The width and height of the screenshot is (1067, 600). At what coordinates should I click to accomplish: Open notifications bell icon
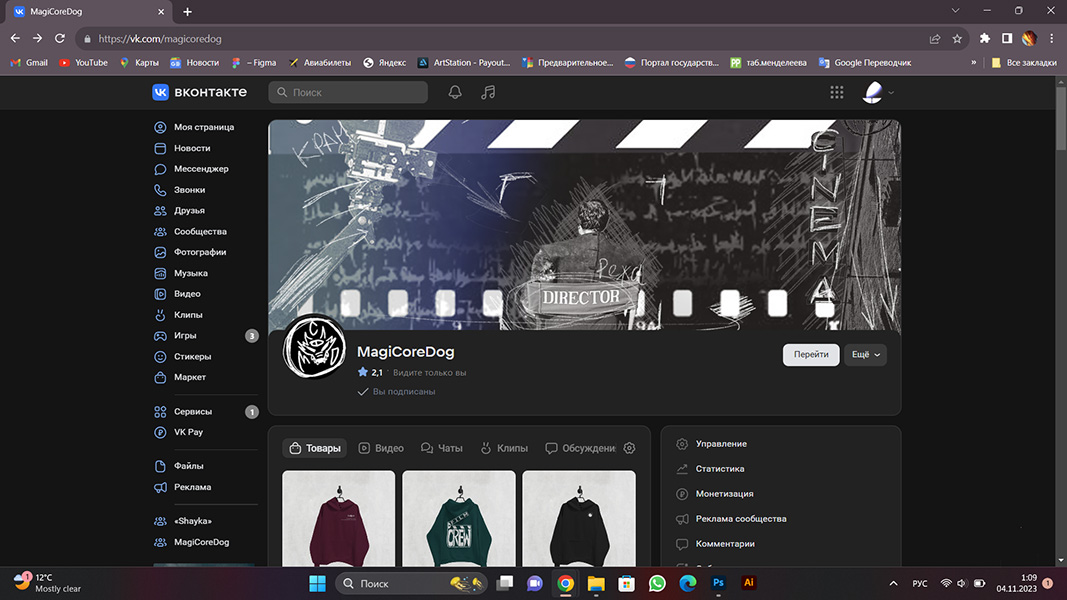click(455, 92)
